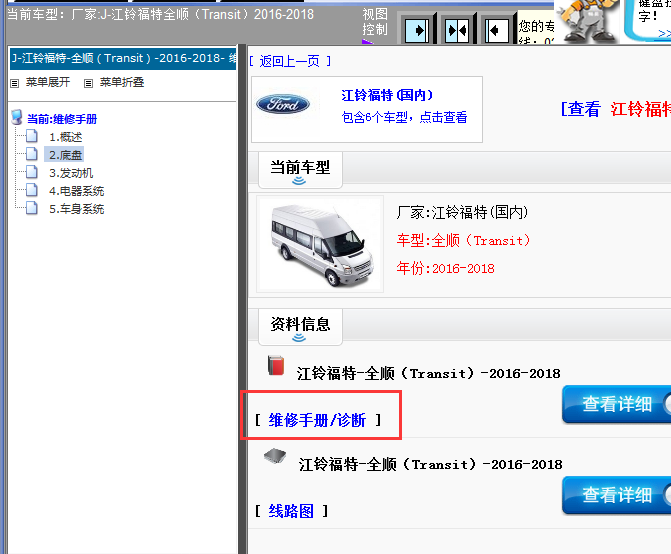Click the Ford logo
671x554 pixels.
[283, 104]
